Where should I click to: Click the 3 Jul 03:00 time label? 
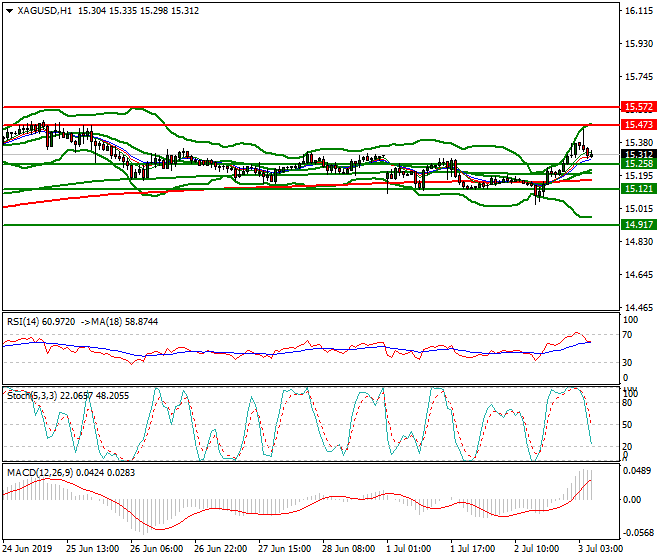coord(601,549)
